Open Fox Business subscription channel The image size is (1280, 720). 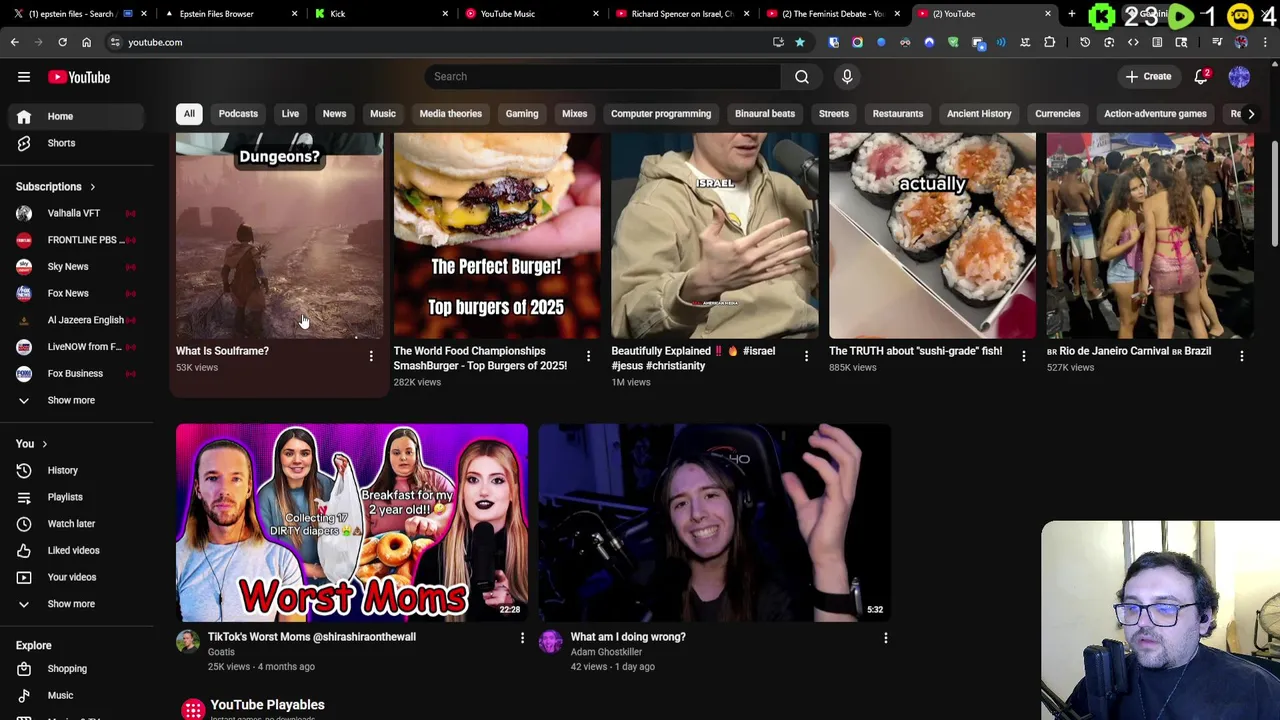[77, 374]
